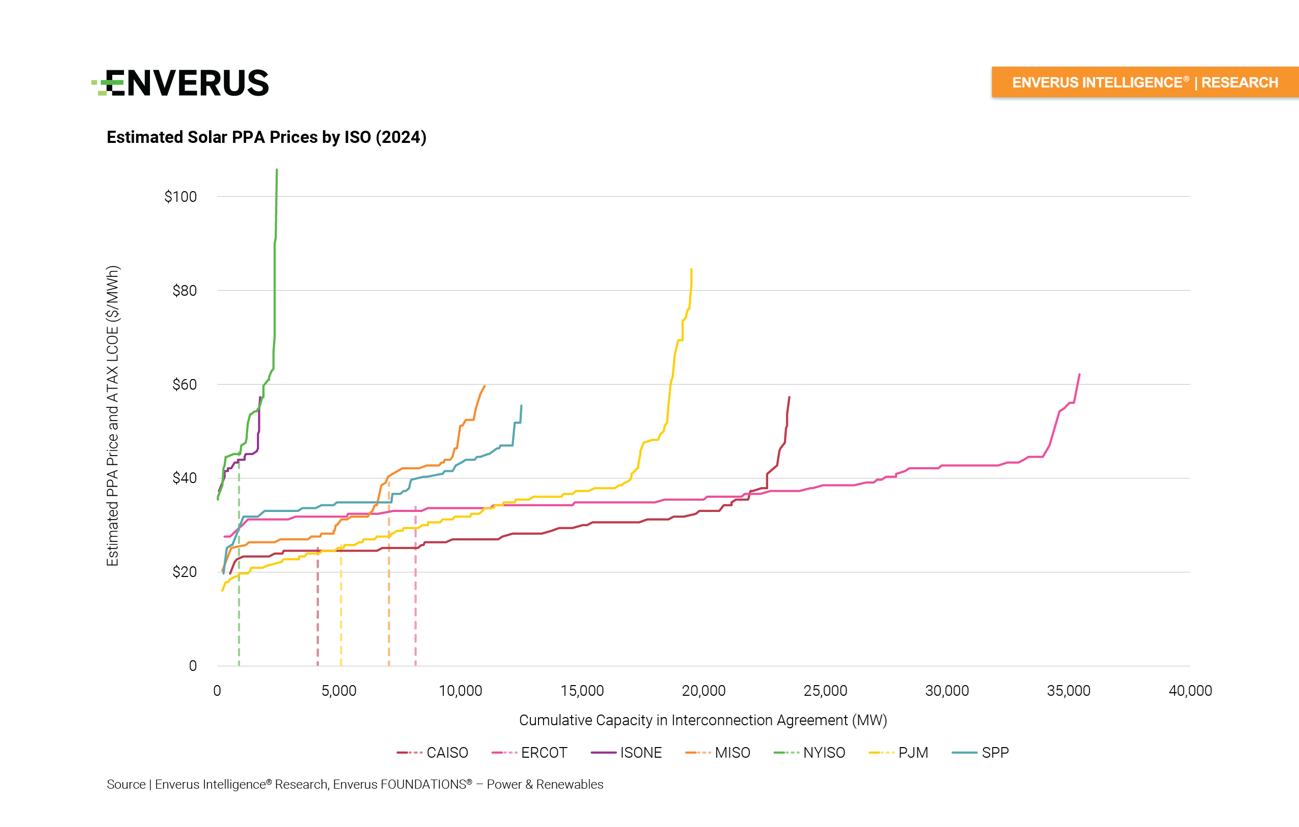Toggle the ERCOT legend entry
This screenshot has height=827, width=1299.
tap(530, 753)
